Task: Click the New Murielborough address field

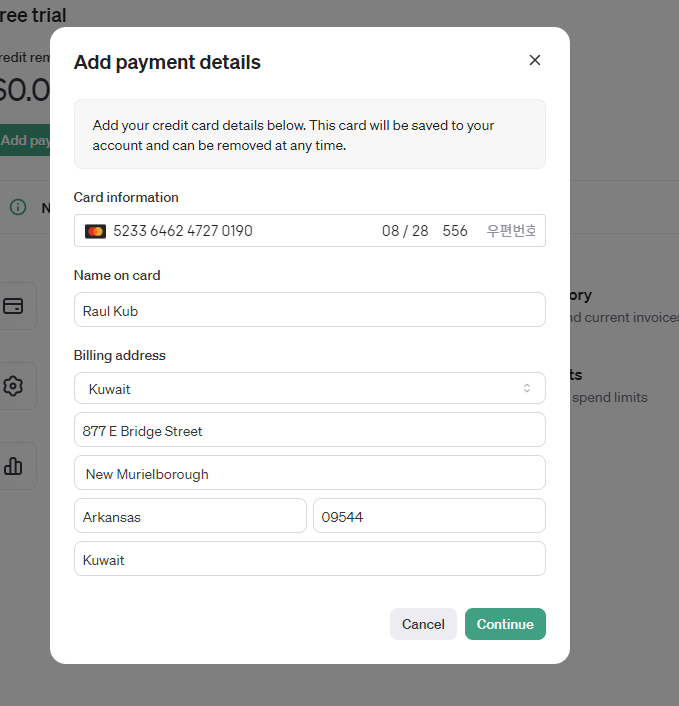Action: (x=310, y=473)
